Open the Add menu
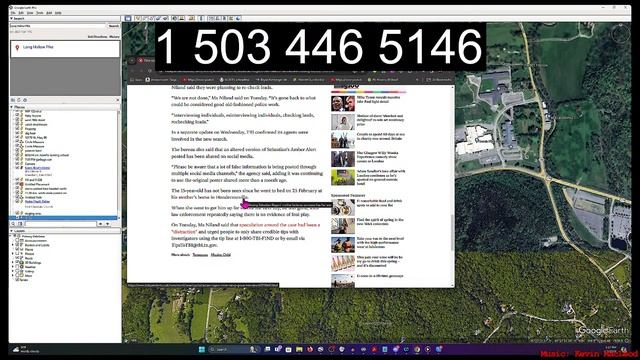Screen dimensions: 640x360 tap(49, 13)
